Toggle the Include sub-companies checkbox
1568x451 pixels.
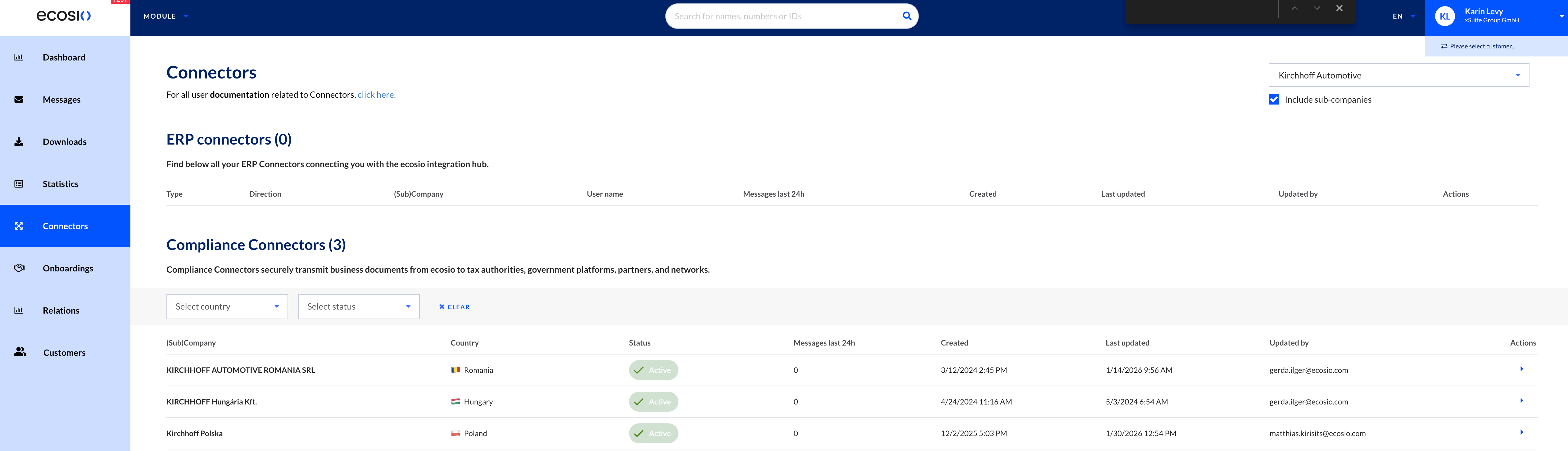pos(1273,100)
